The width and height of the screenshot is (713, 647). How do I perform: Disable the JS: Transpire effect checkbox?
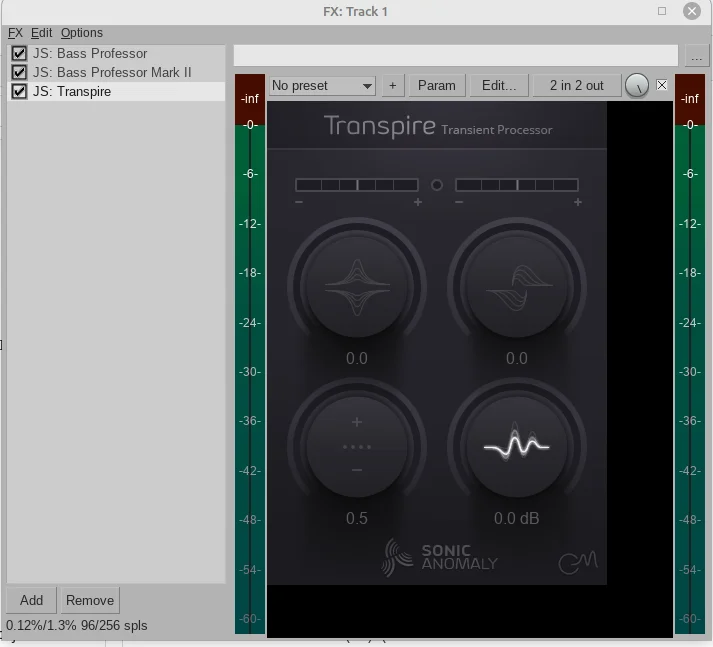19,91
